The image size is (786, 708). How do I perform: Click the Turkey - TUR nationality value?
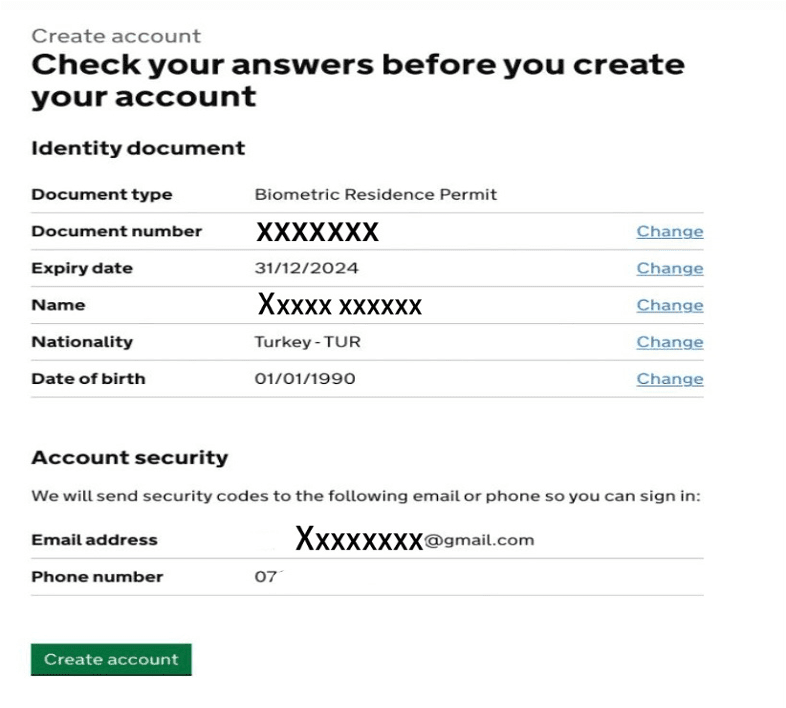[307, 342]
